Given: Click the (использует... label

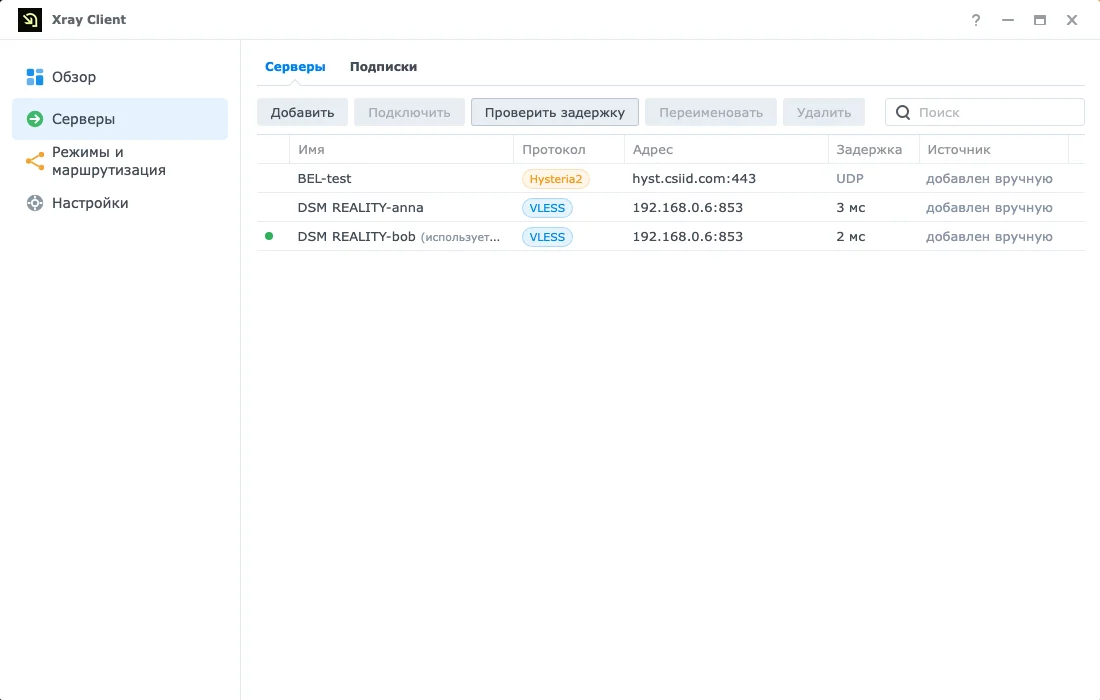Looking at the screenshot, I should click(460, 237).
